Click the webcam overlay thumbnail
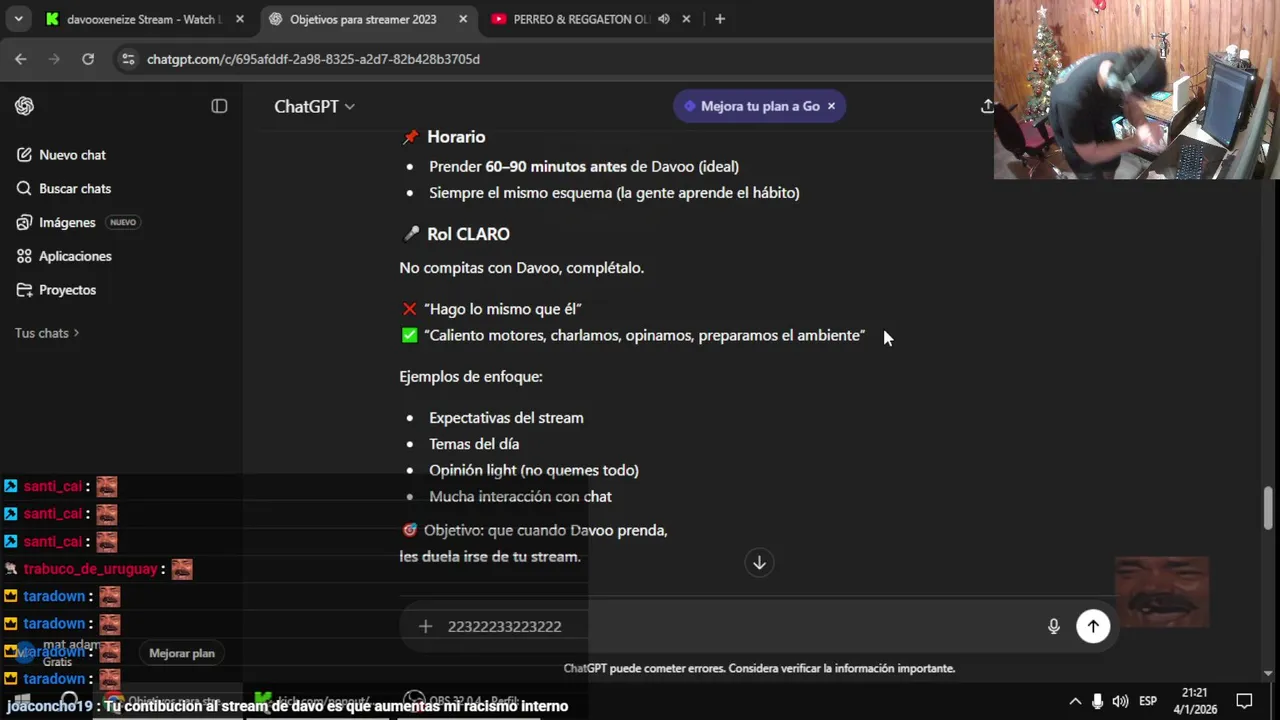The height and width of the screenshot is (720, 1280). point(1137,90)
